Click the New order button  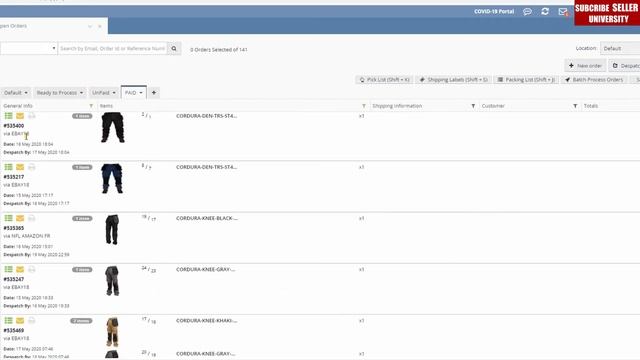pyautogui.click(x=585, y=65)
